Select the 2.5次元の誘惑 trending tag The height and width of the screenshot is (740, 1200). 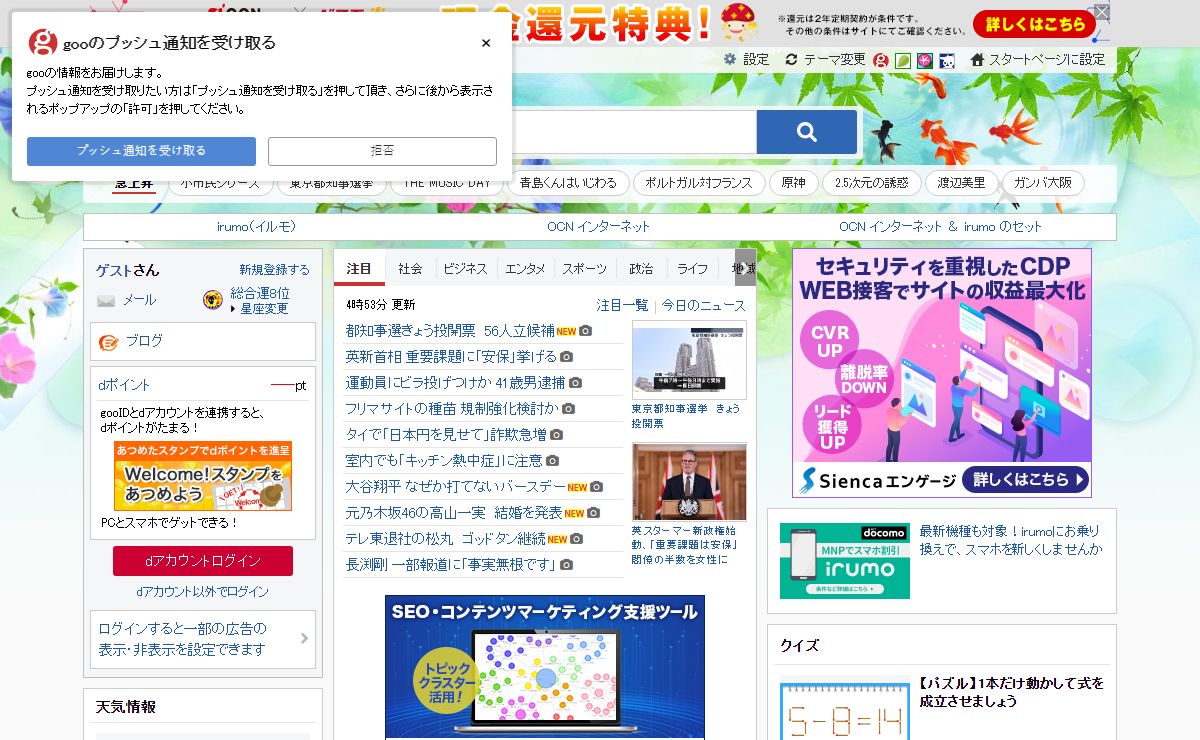871,183
